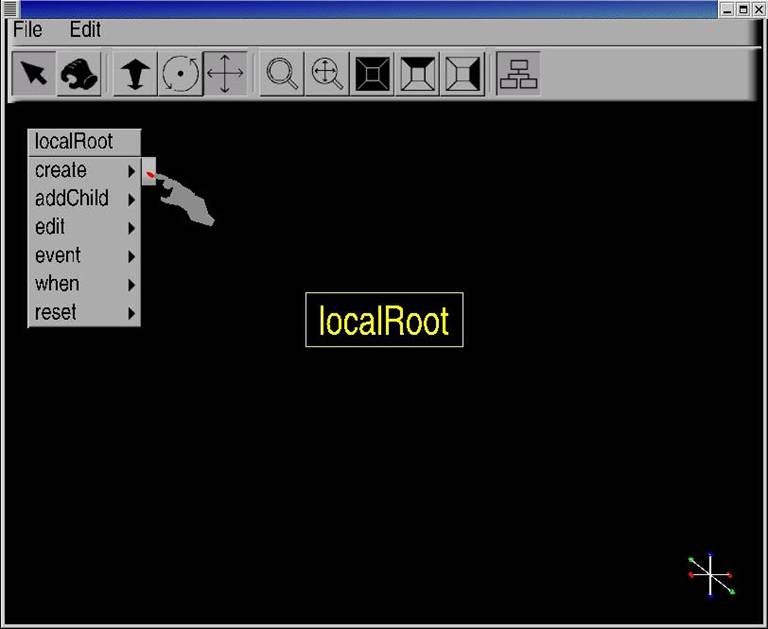Image resolution: width=768 pixels, height=629 pixels.
Task: Expand the reset submenu arrow
Action: pyautogui.click(x=131, y=314)
